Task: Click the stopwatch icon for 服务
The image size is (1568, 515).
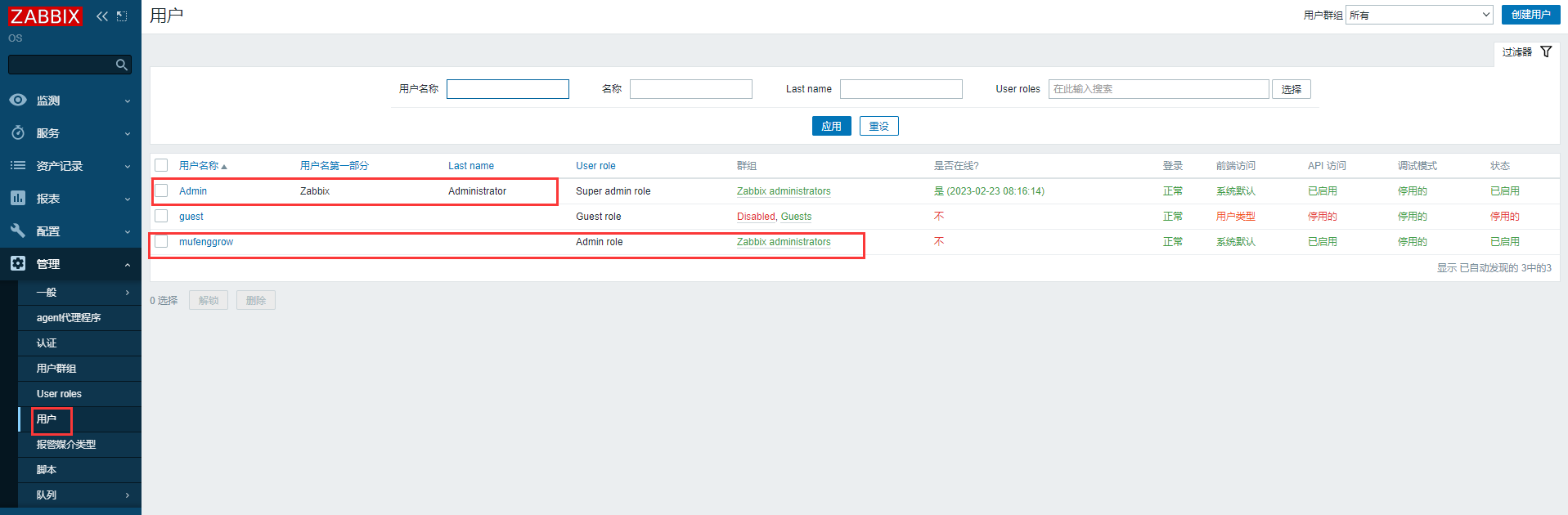Action: coord(18,132)
